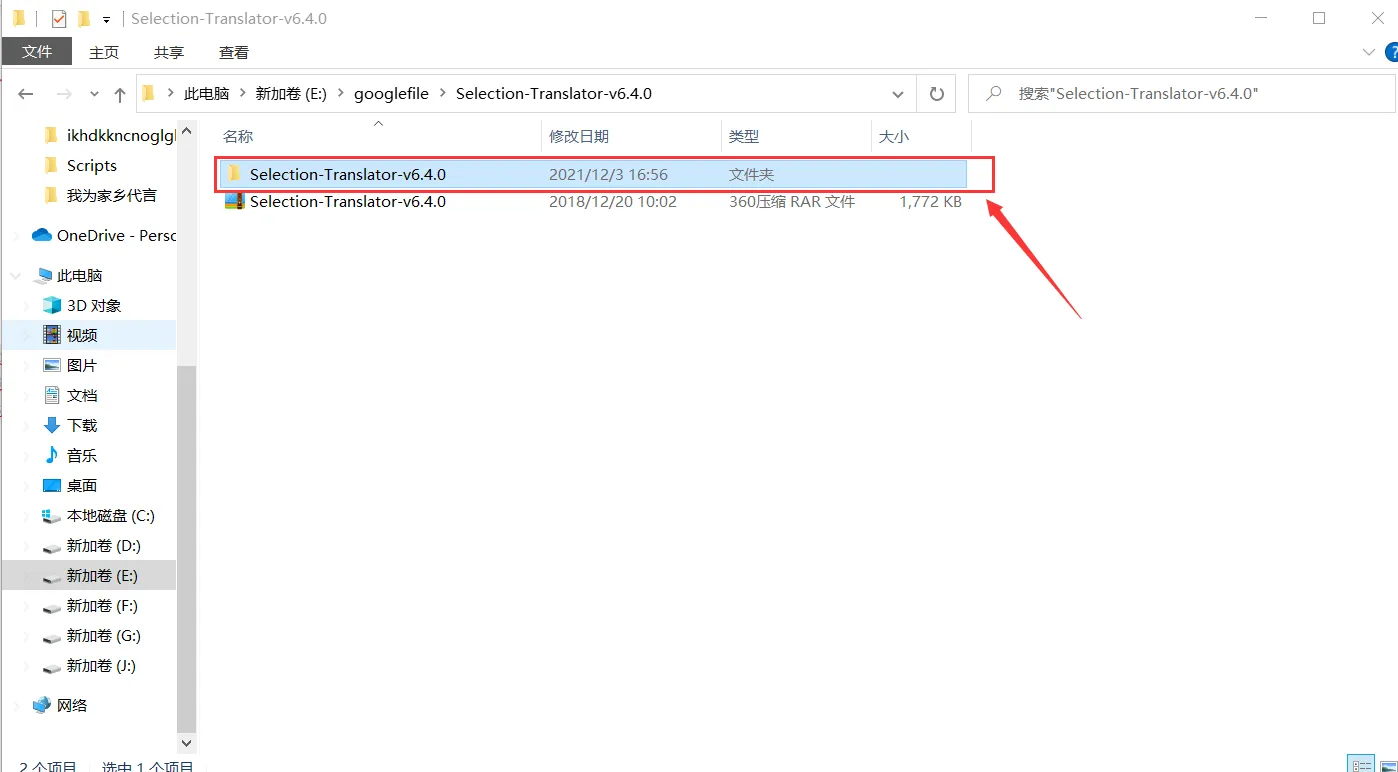Screen dimensions: 1398x772
Task: Expand the OneDrive tree node
Action: pos(15,235)
